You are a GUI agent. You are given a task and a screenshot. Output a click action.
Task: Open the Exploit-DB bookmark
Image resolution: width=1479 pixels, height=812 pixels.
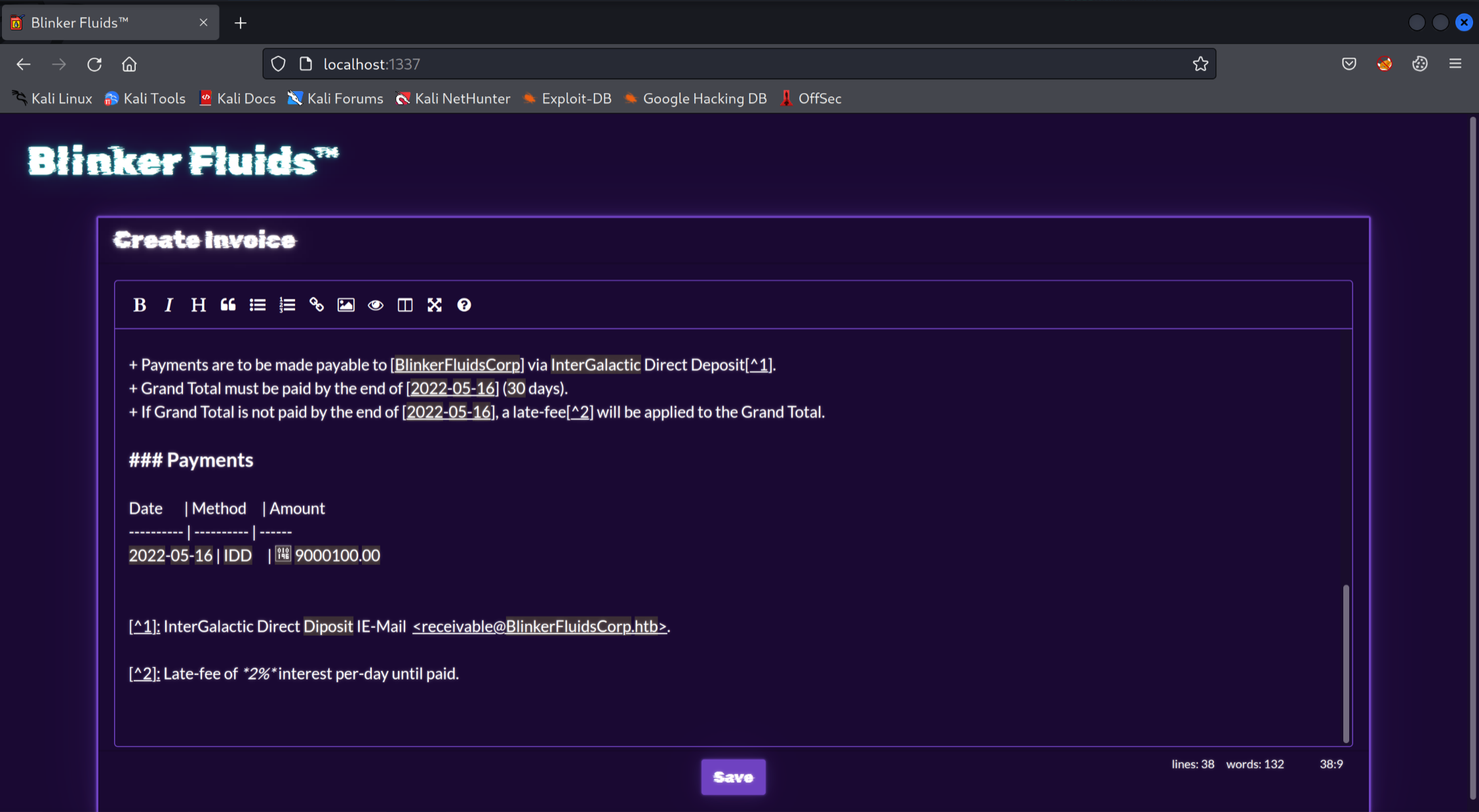(568, 98)
